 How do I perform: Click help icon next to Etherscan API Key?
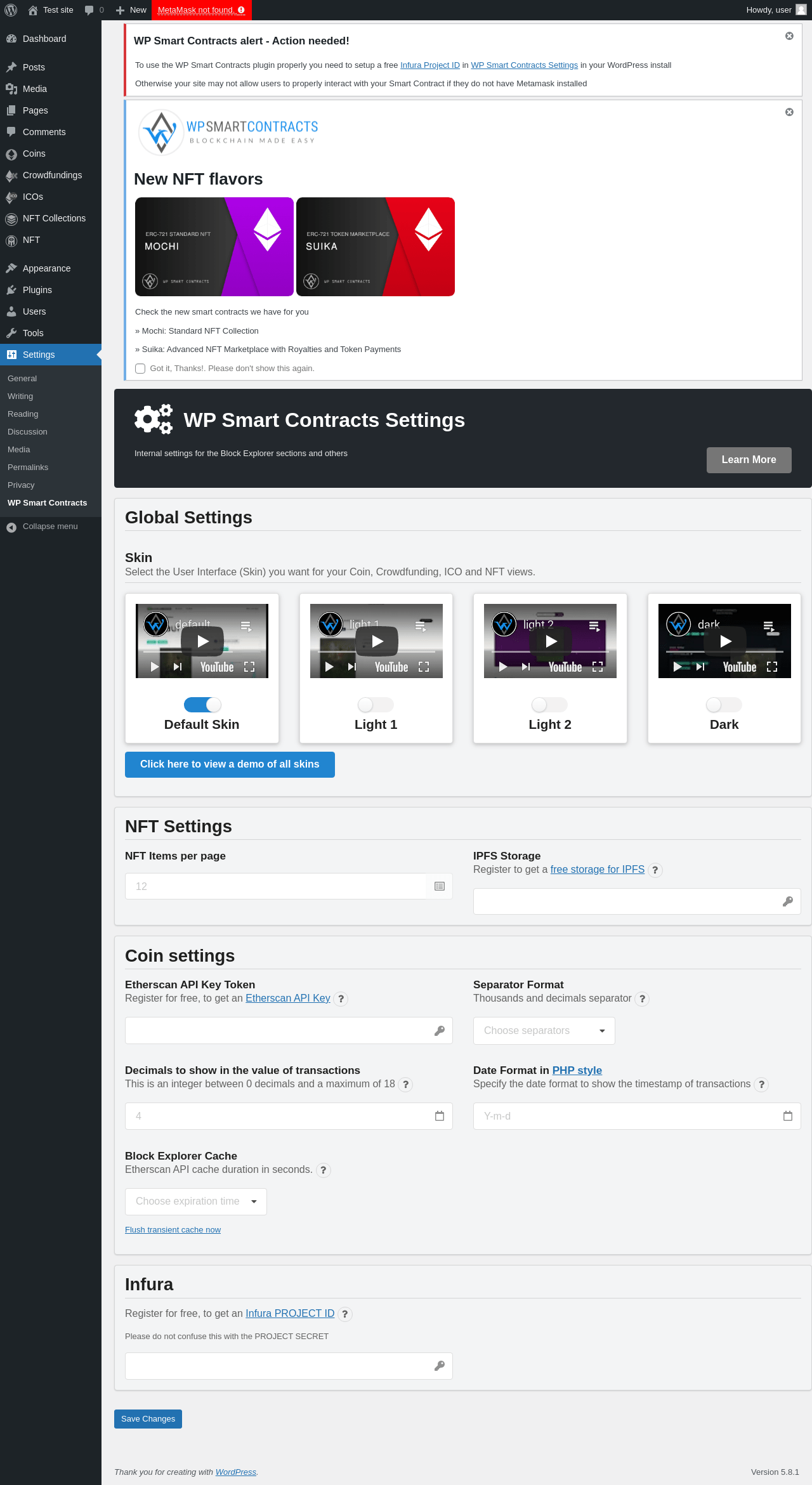coord(341,999)
